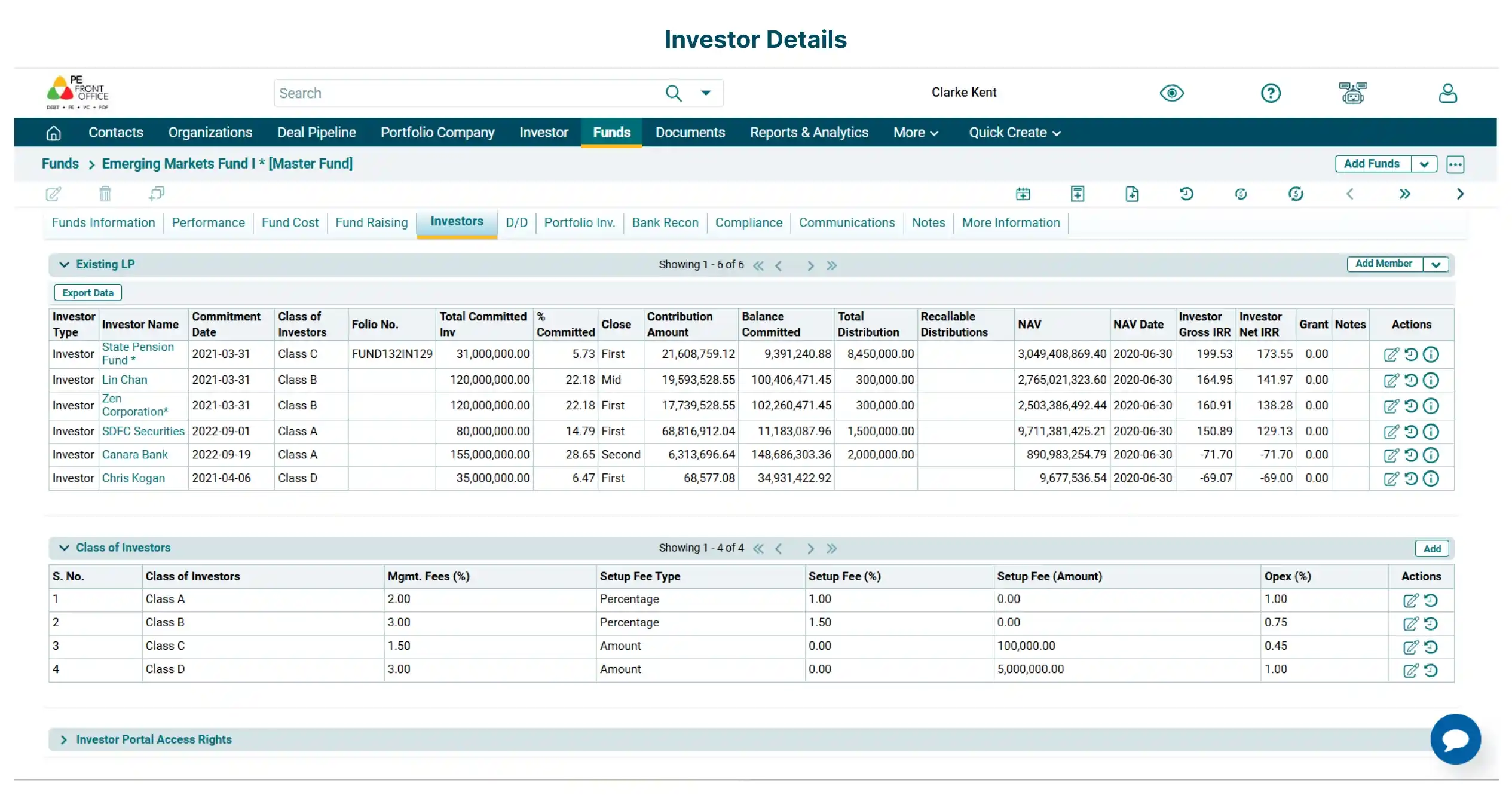
Task: Click the next record arrow in toolbar
Action: click(x=1460, y=194)
